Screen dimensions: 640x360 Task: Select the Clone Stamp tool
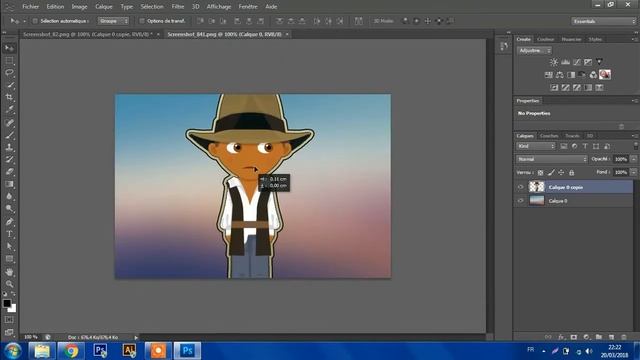coord(9,147)
